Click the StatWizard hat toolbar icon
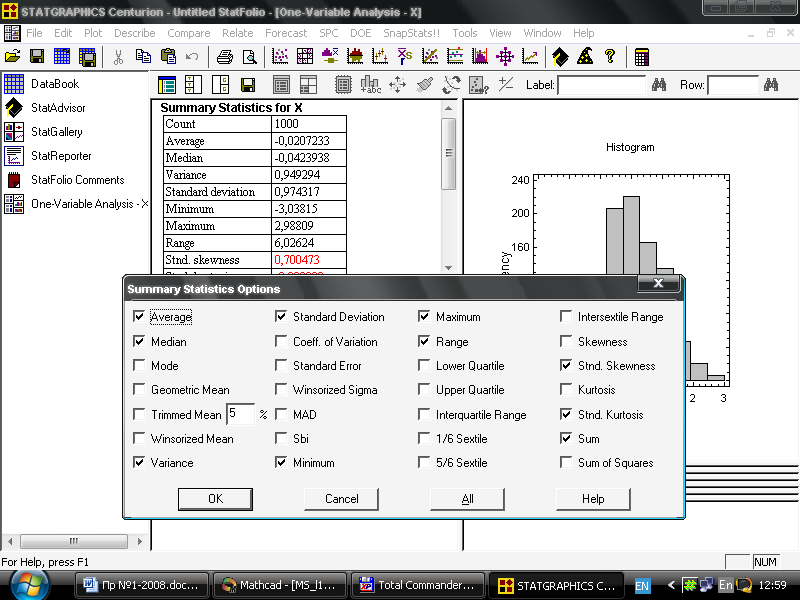Screen dimensions: 800x600 pos(585,57)
